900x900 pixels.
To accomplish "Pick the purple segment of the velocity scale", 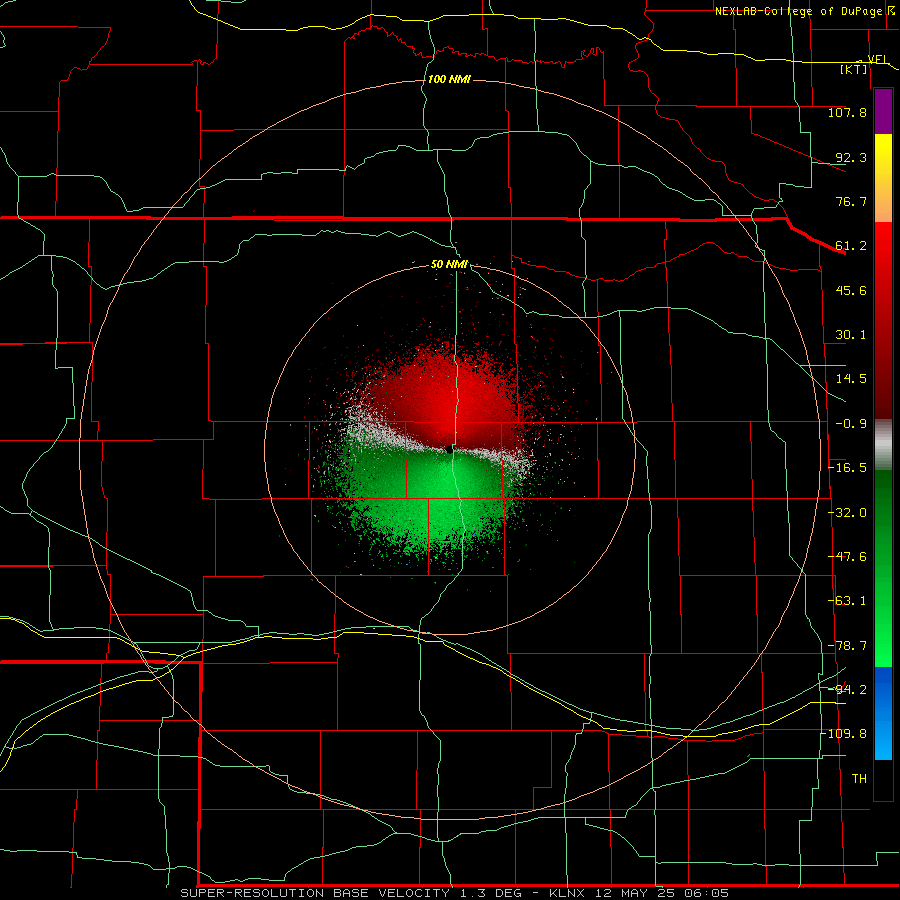I will (883, 111).
